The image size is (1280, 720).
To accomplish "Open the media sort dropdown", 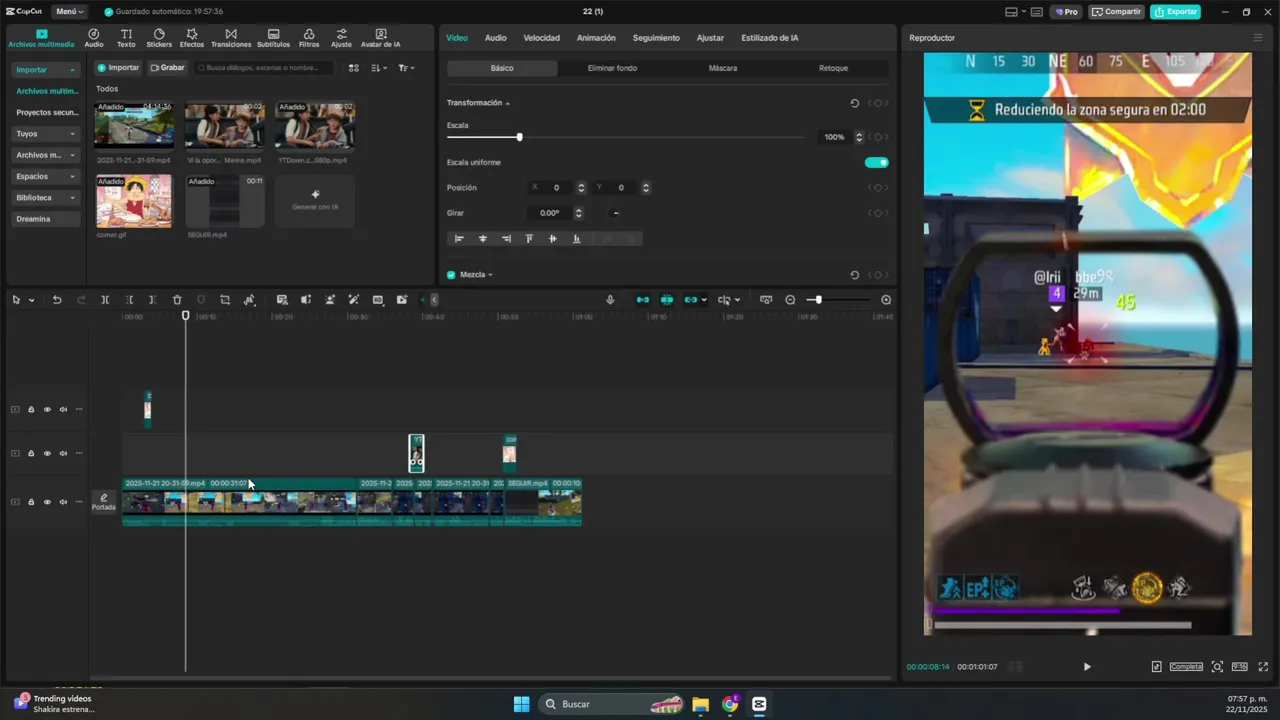I will 379,68.
